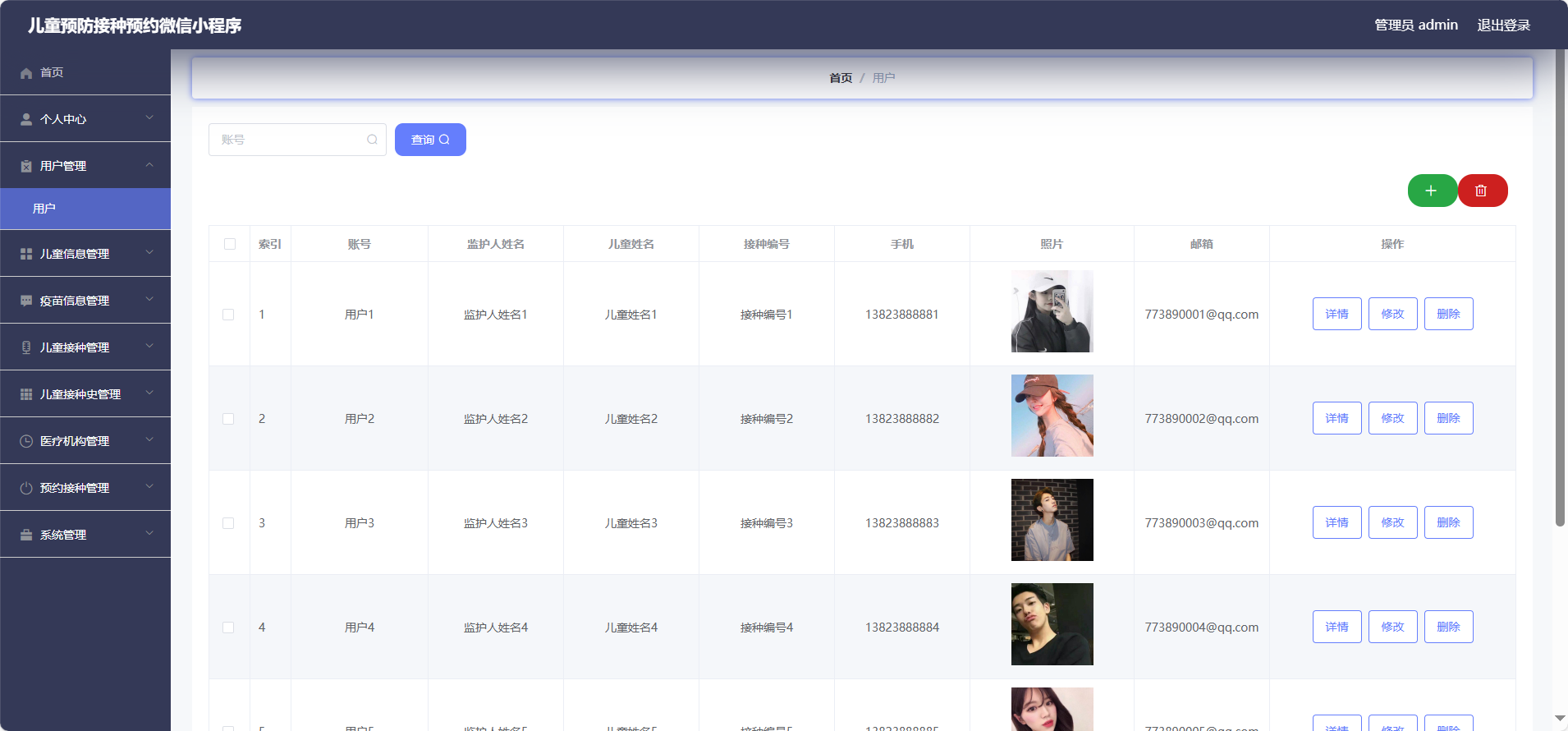Click 删除 for 用户4

[x=1449, y=627]
